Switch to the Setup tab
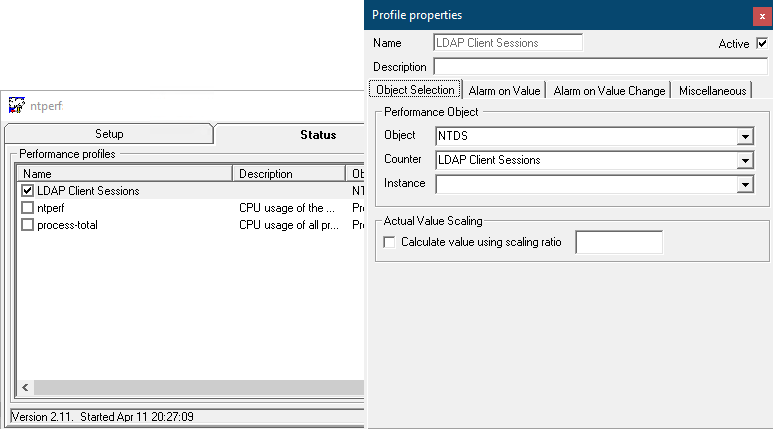Image resolution: width=773 pixels, height=429 pixels. coord(109,134)
